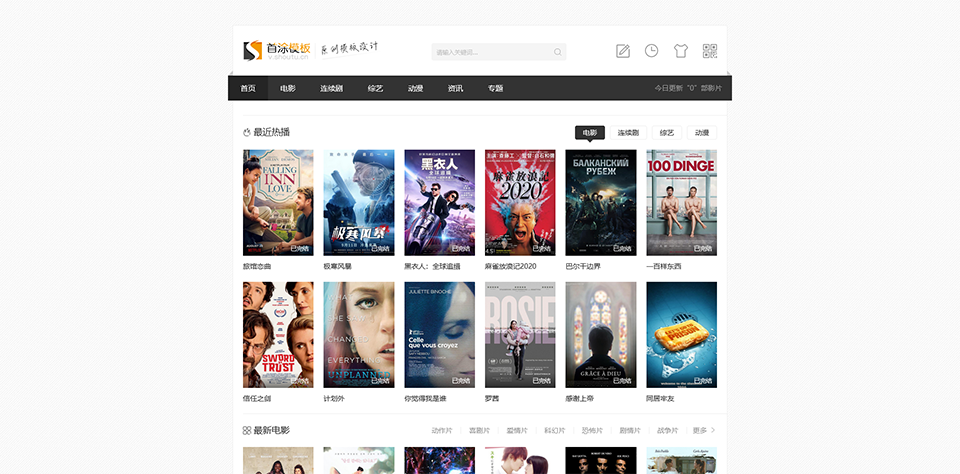Show the QR code icon

point(710,51)
